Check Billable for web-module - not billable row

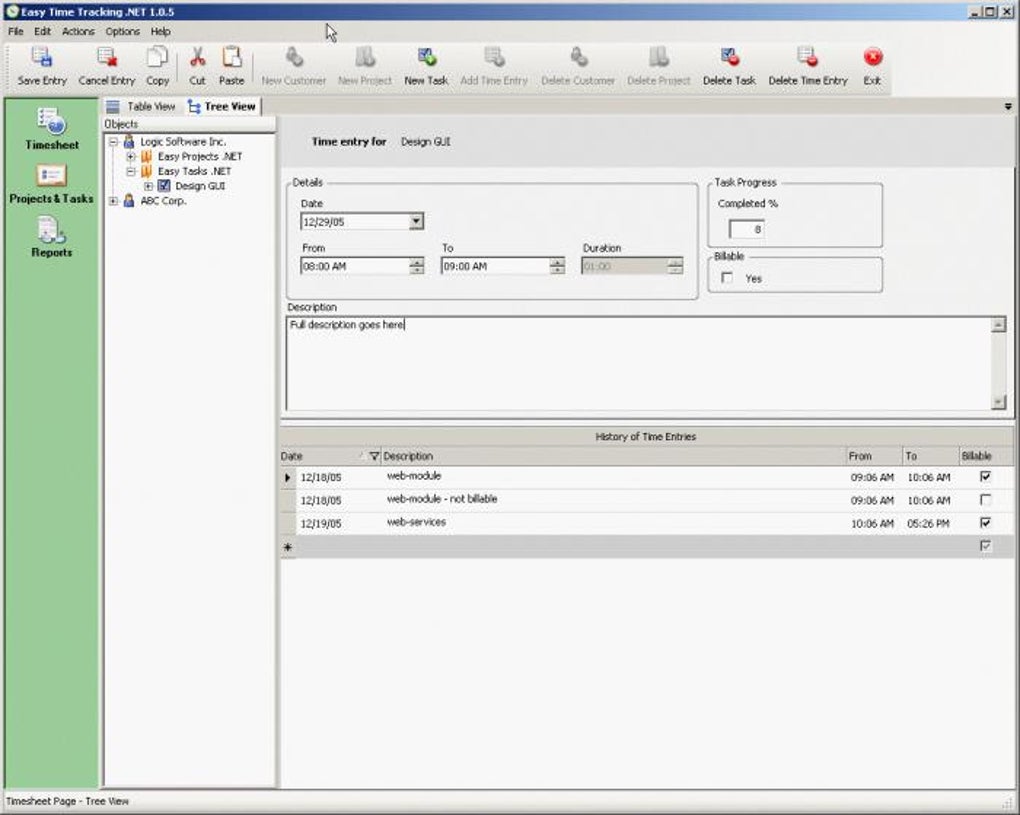click(x=986, y=499)
